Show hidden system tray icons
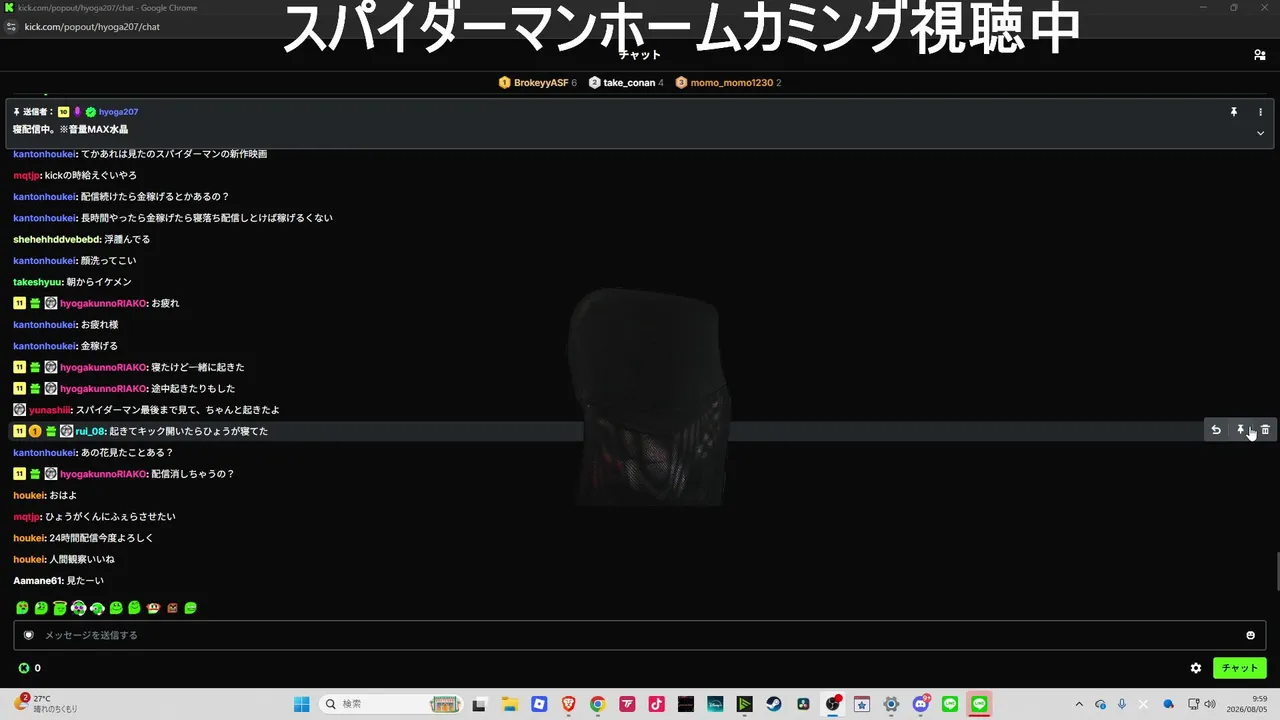The width and height of the screenshot is (1280, 720). pyautogui.click(x=1079, y=704)
